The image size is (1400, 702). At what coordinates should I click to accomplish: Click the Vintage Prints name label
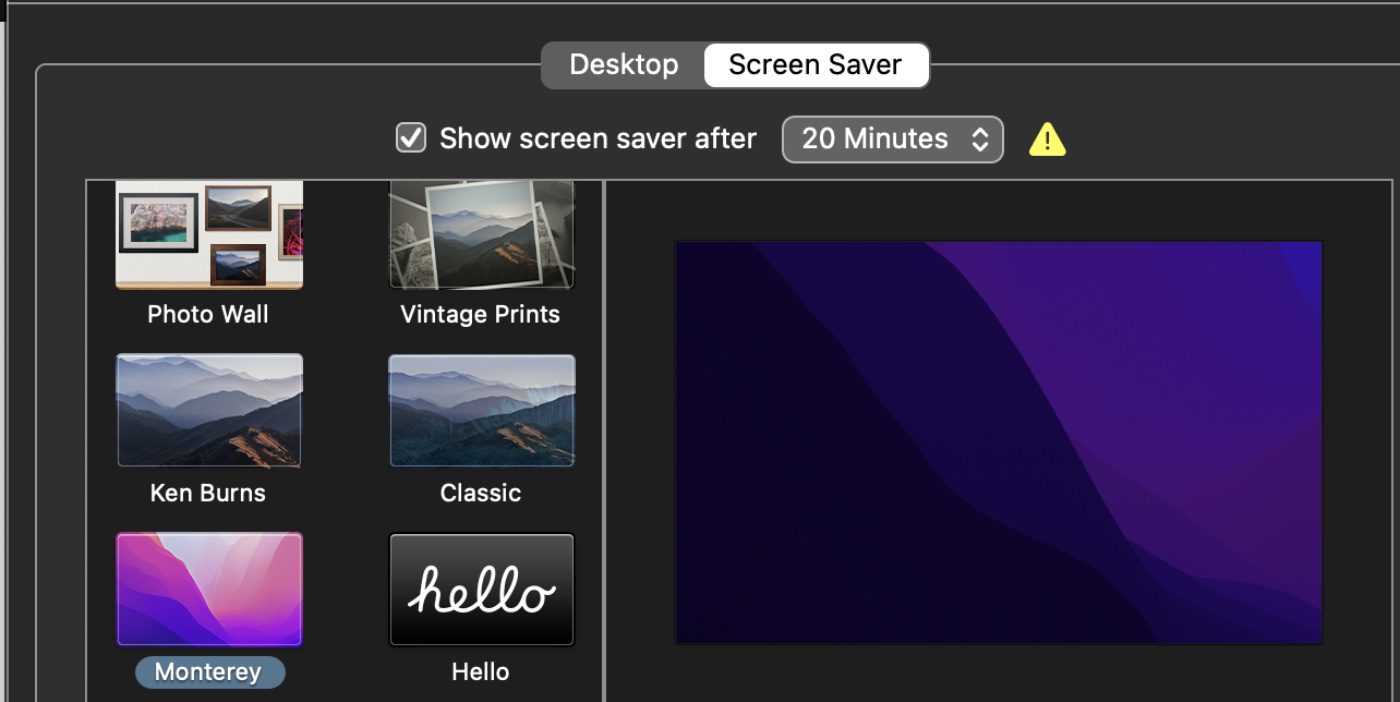pyautogui.click(x=480, y=314)
